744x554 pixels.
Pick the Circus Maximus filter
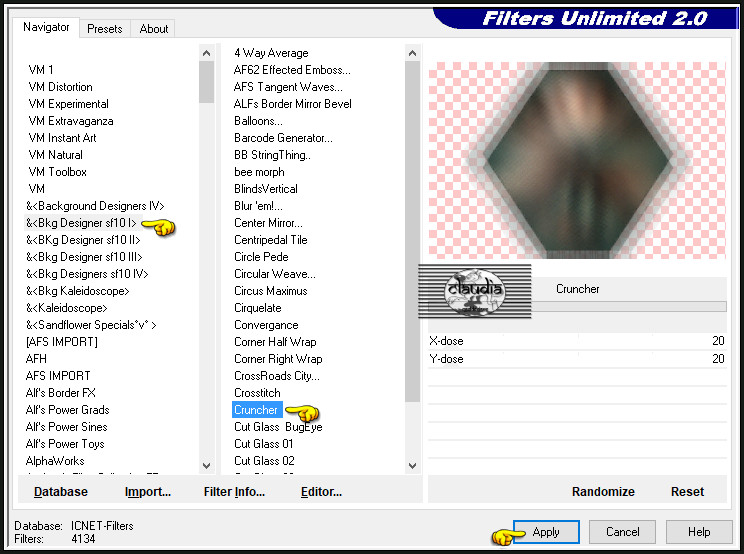pos(270,291)
